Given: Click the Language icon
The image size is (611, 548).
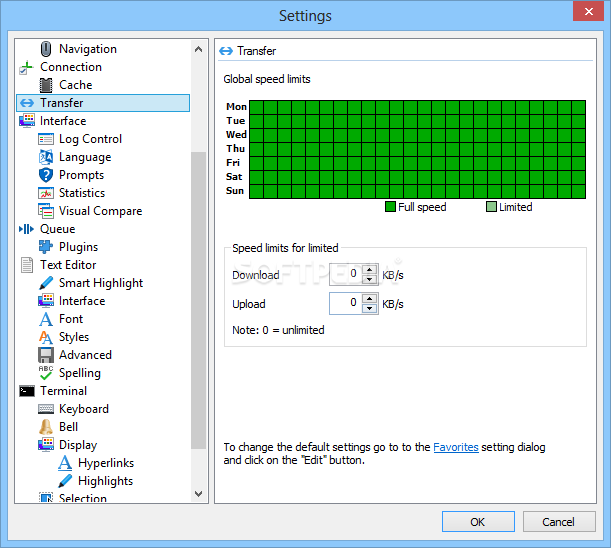Looking at the screenshot, I should pos(46,157).
